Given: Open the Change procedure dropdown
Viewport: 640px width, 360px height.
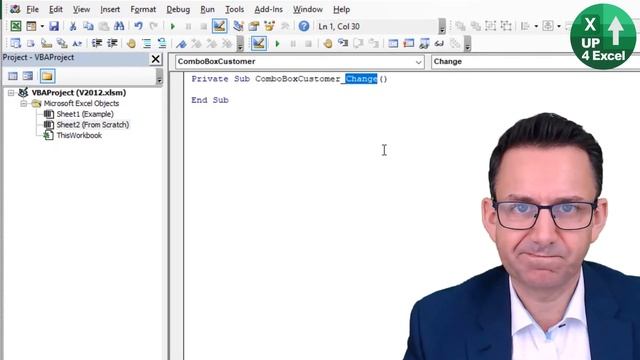Looking at the screenshot, I should tap(535, 62).
